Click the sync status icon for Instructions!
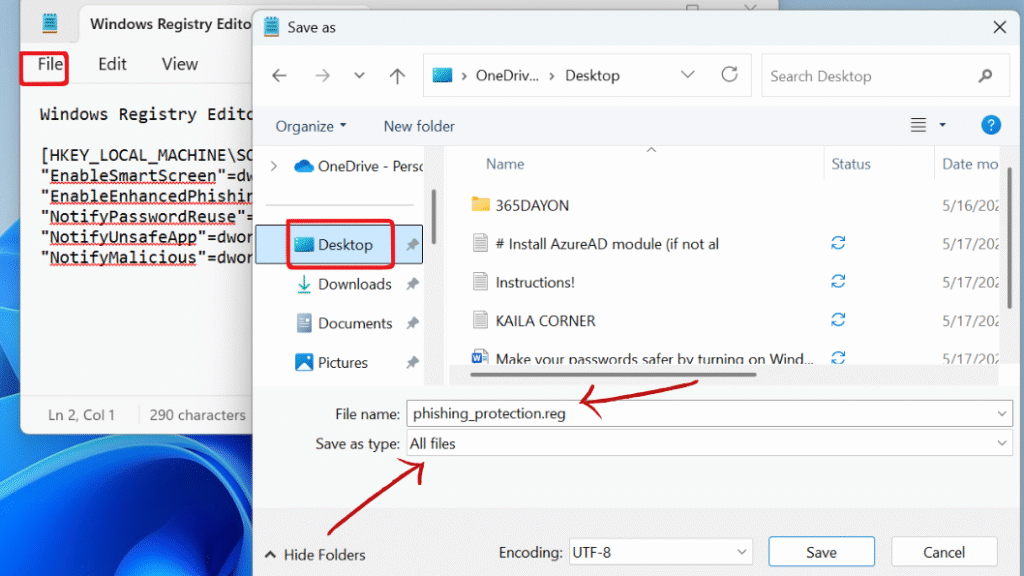 point(838,281)
